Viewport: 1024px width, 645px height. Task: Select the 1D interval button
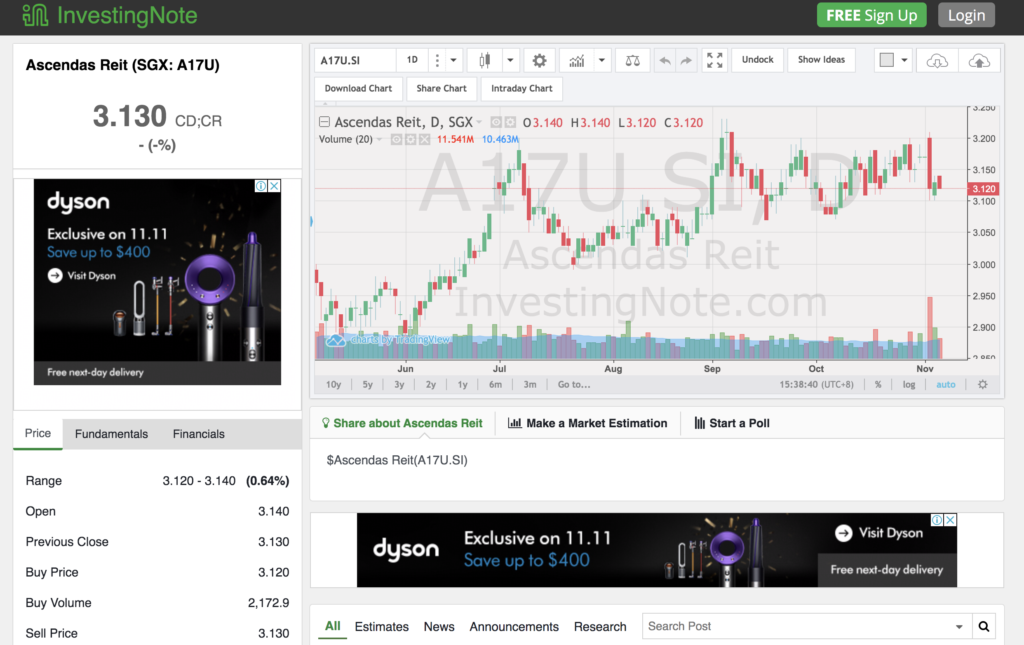(412, 60)
